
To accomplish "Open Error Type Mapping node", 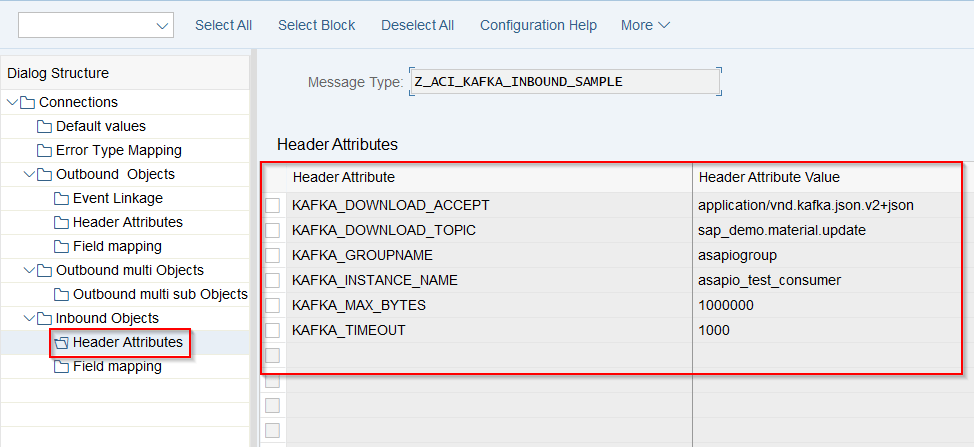I will click(119, 151).
